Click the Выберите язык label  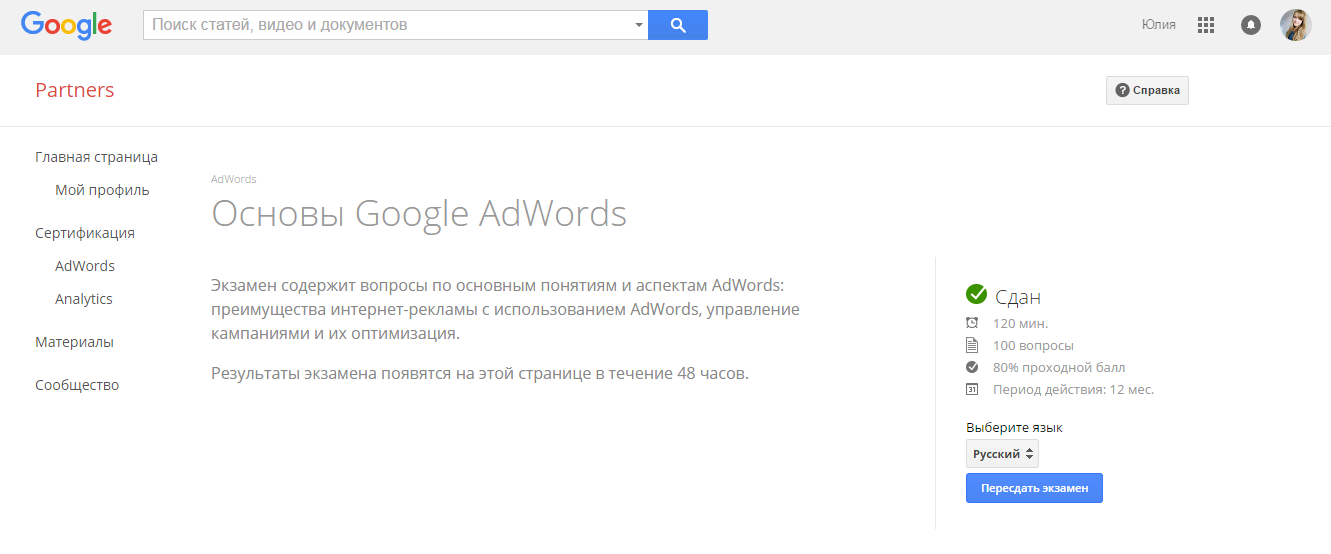pos(1014,427)
